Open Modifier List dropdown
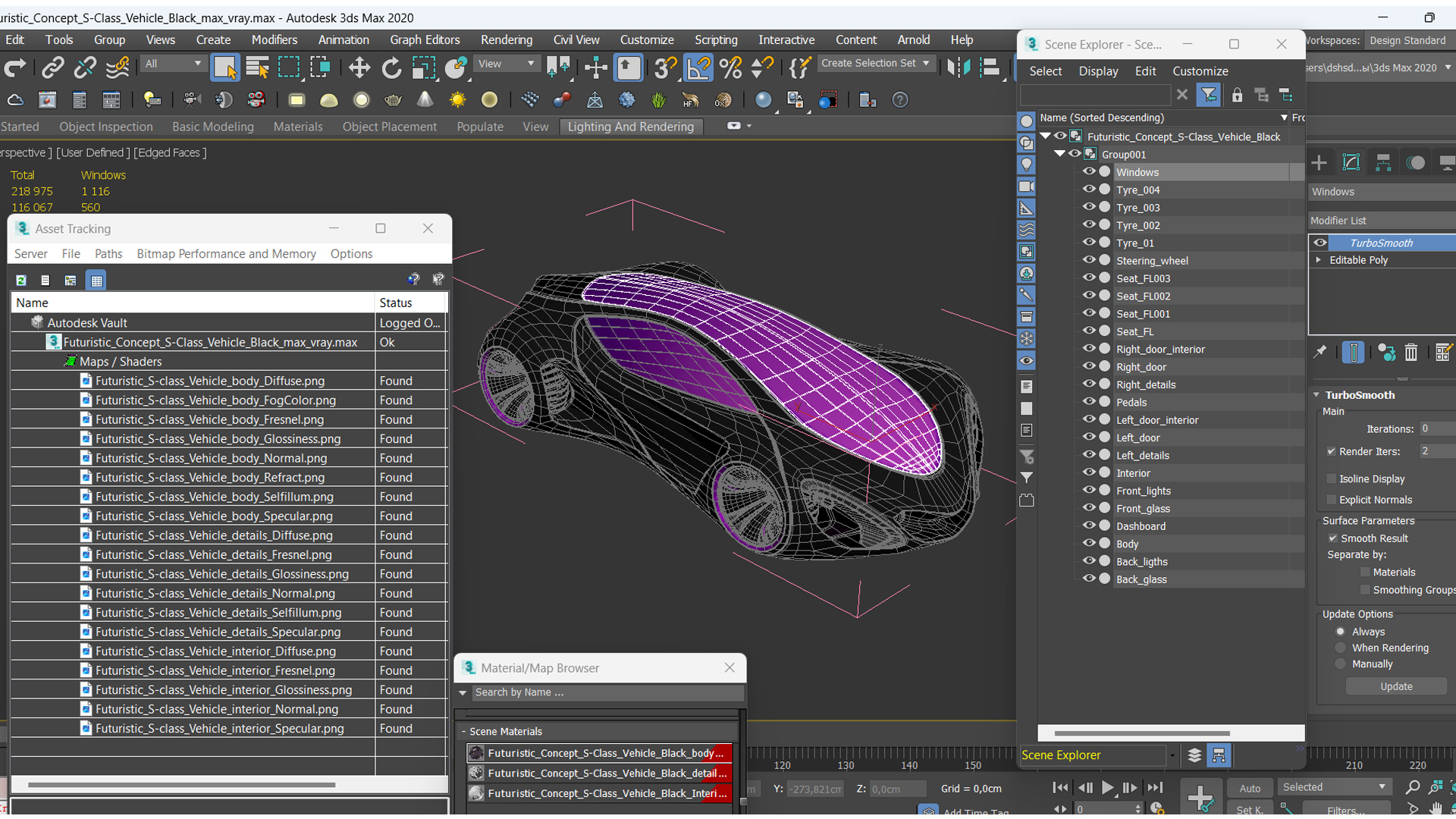Image resolution: width=1456 pixels, height=819 pixels. click(x=1382, y=221)
